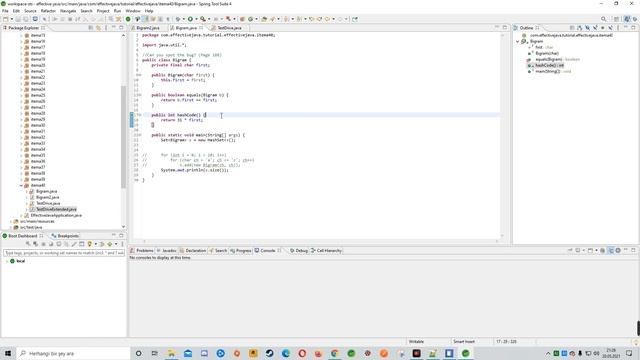This screenshot has width=640, height=360.
Task: Toggle the Pin Console button
Action: coord(570,250)
